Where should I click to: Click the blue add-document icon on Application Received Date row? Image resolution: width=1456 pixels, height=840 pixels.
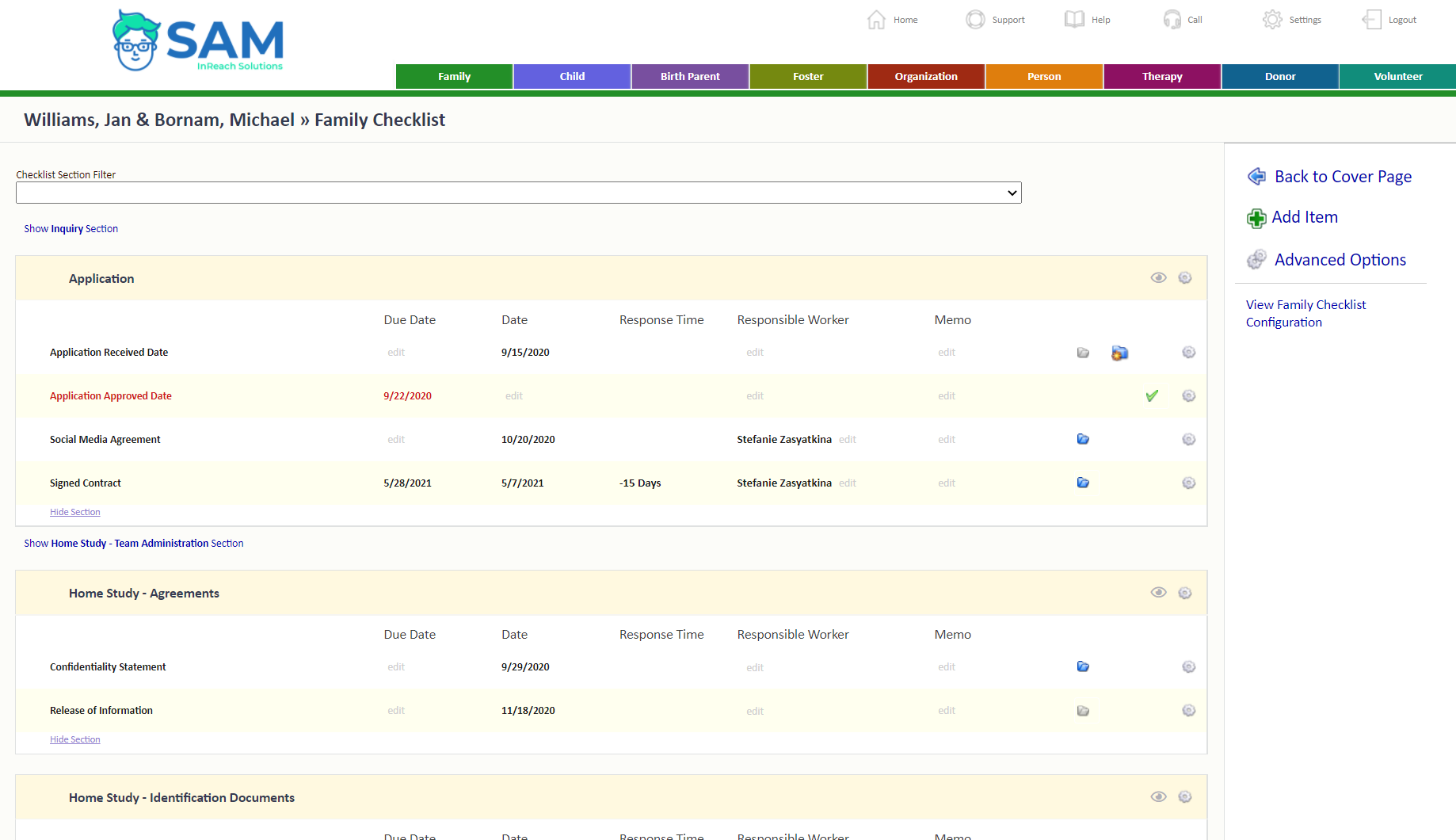[x=1119, y=353]
